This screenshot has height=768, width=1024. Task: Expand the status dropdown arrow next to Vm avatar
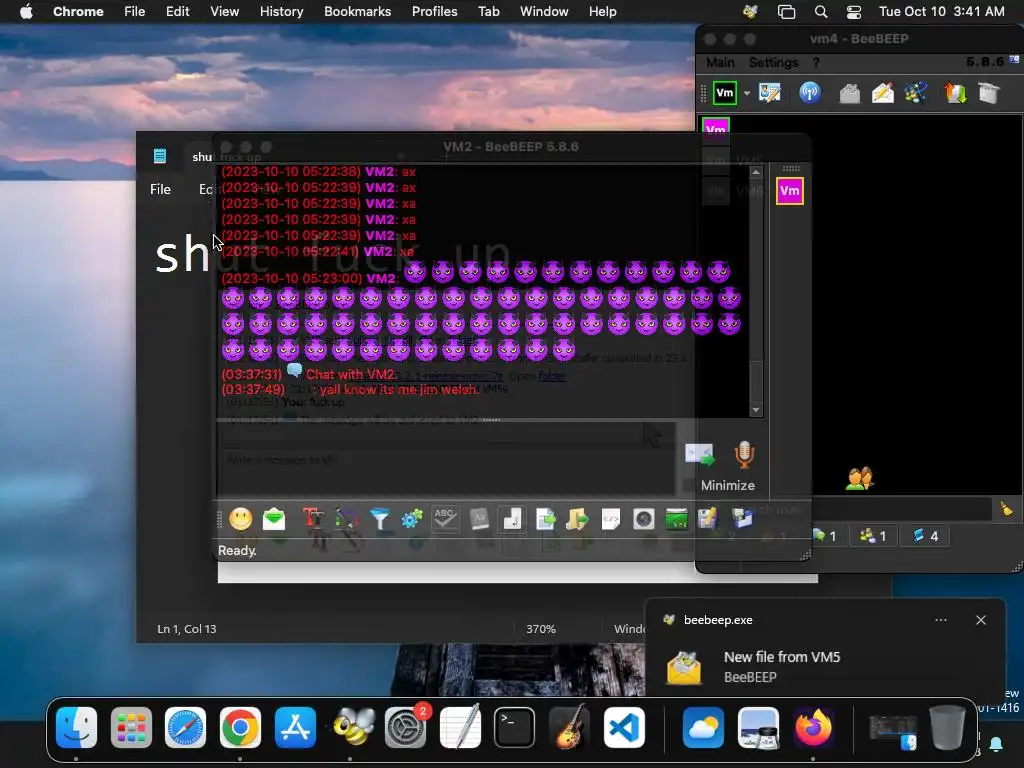[x=747, y=93]
